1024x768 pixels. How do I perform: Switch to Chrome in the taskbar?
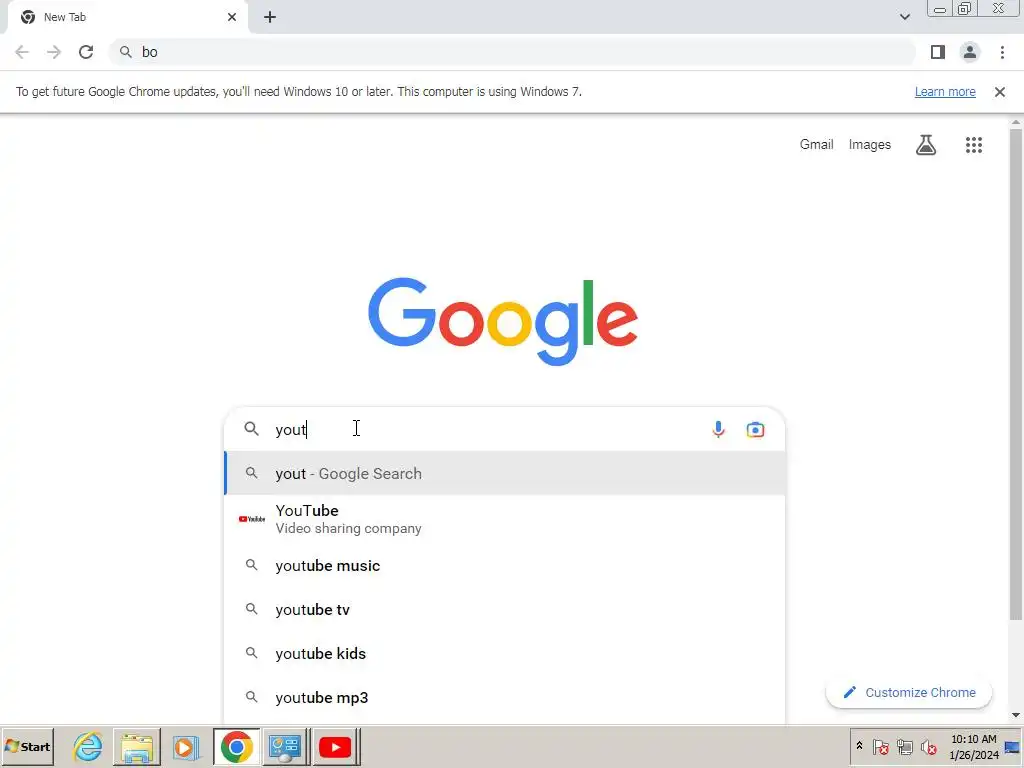click(236, 746)
